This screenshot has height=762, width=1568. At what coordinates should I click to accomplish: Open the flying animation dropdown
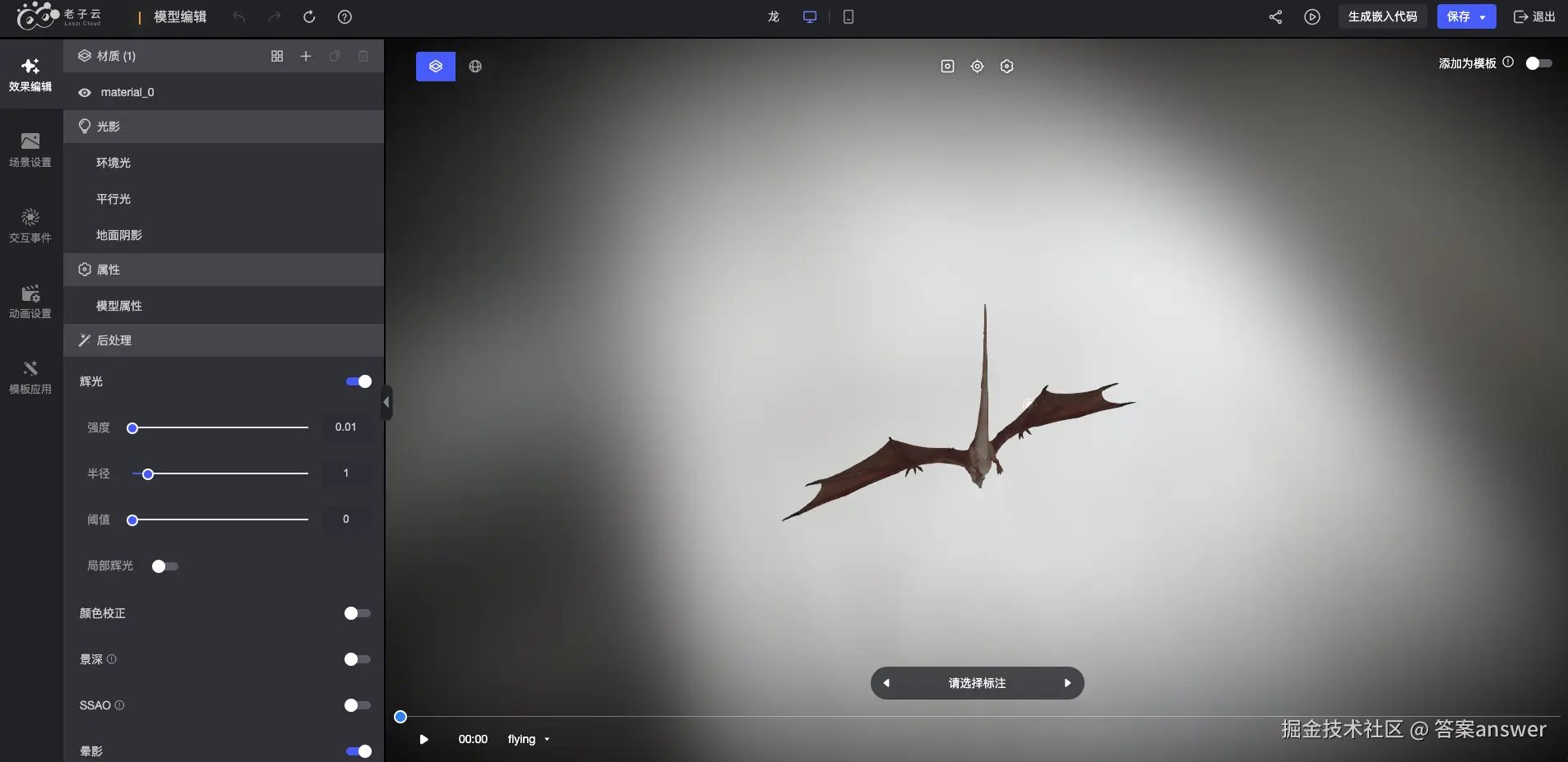coord(529,739)
